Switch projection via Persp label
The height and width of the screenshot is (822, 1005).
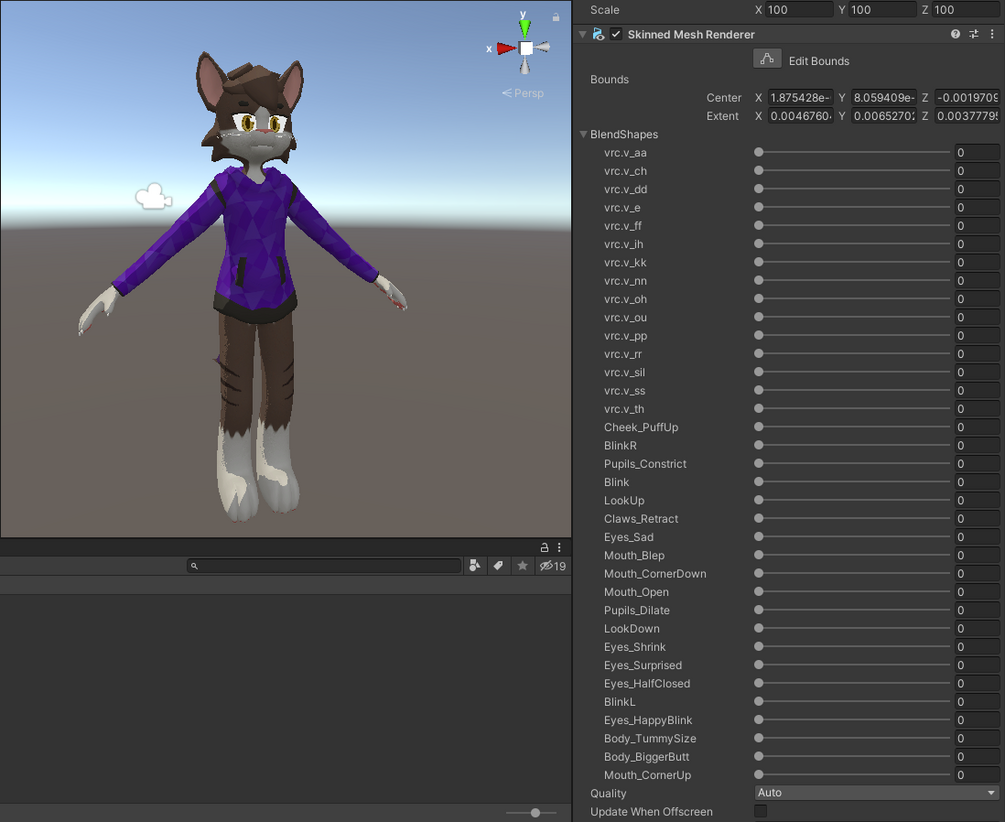pyautogui.click(x=523, y=93)
